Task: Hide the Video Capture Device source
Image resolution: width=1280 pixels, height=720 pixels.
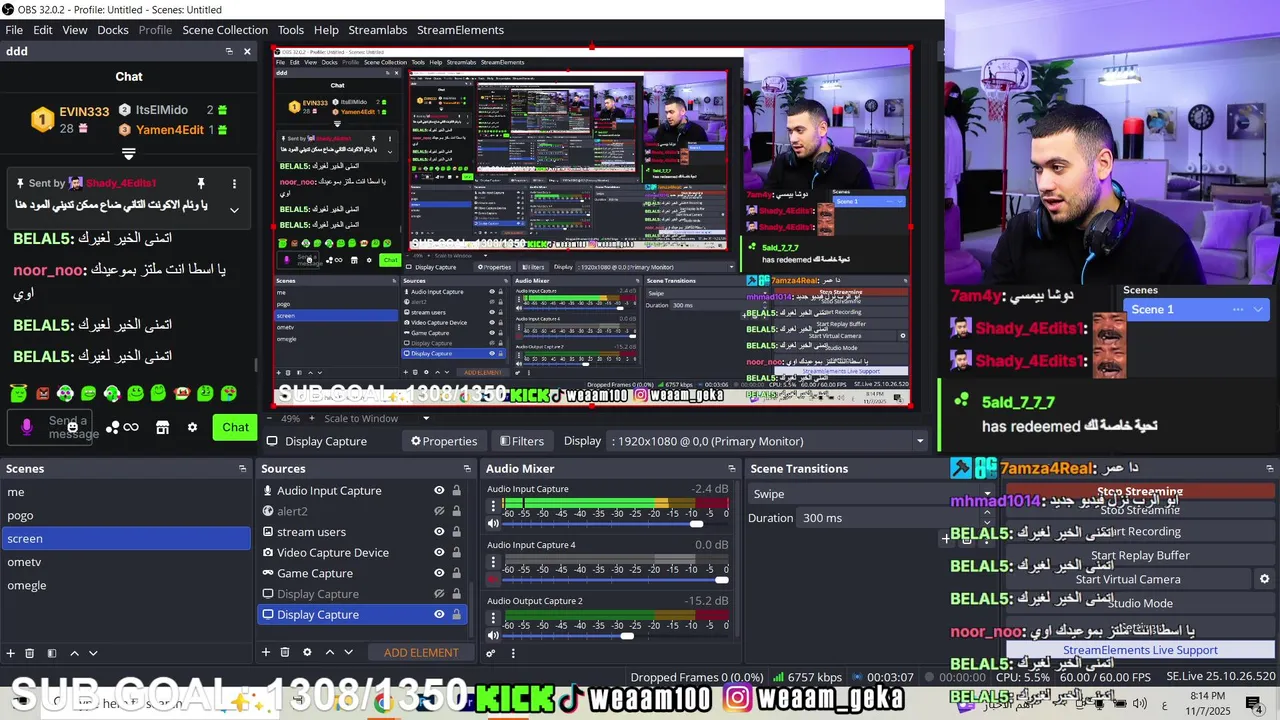Action: coord(439,552)
